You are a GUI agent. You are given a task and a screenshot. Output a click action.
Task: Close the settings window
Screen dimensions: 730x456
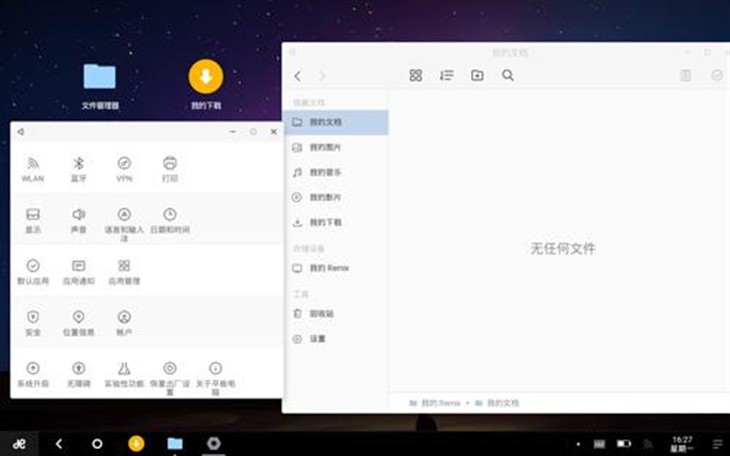pos(274,132)
